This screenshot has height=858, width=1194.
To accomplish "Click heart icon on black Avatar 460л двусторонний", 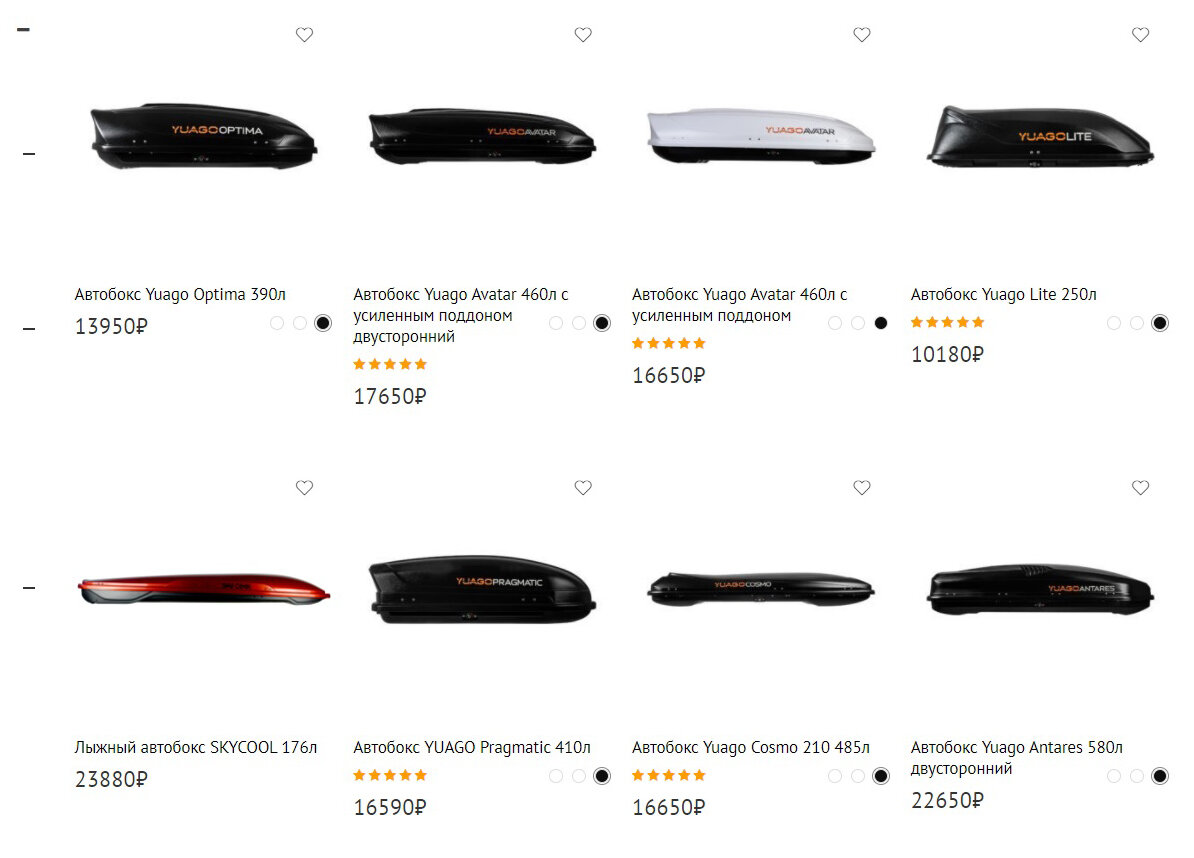I will tap(583, 34).
